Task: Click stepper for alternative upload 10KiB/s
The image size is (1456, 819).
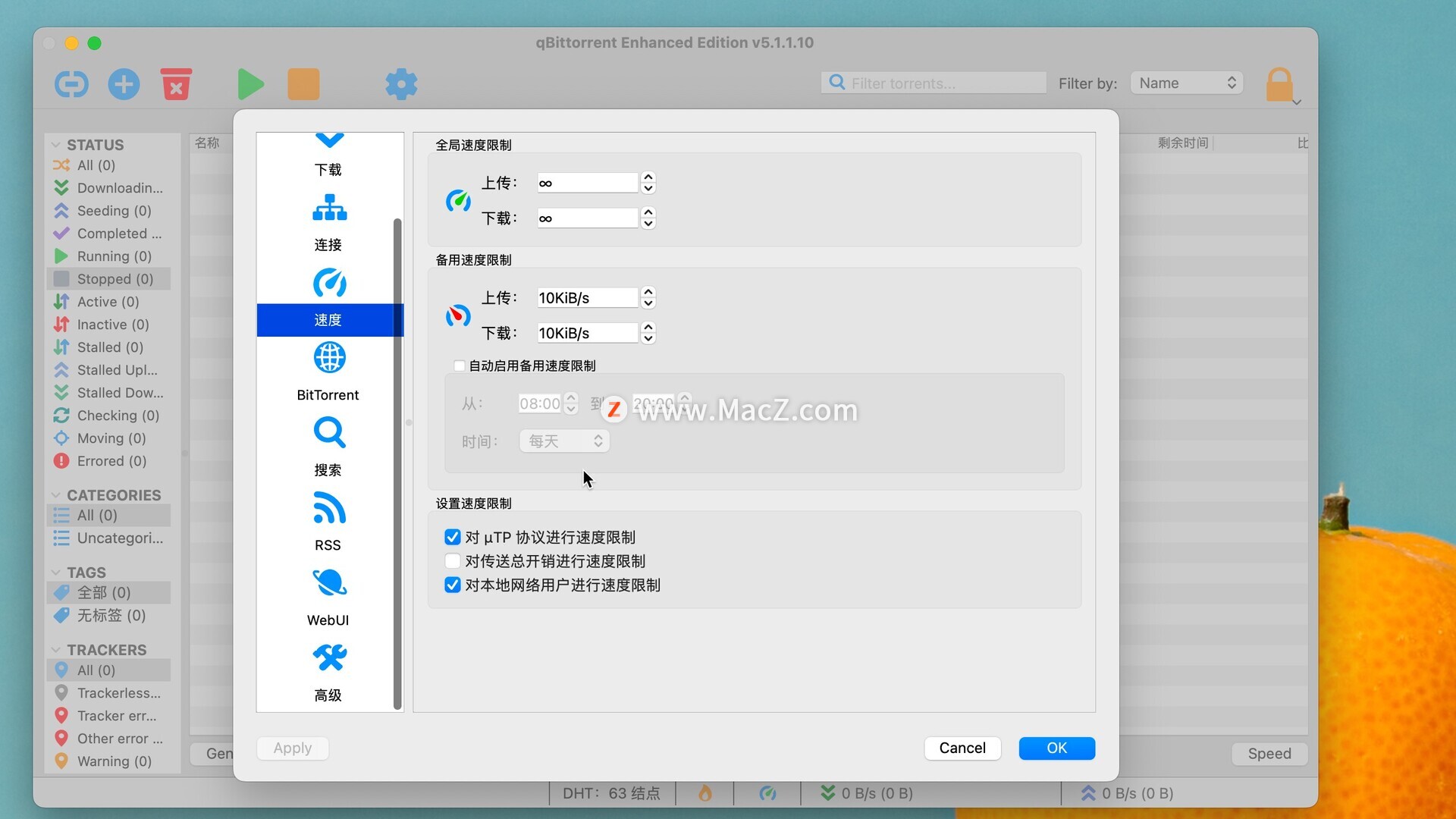Action: tap(648, 297)
